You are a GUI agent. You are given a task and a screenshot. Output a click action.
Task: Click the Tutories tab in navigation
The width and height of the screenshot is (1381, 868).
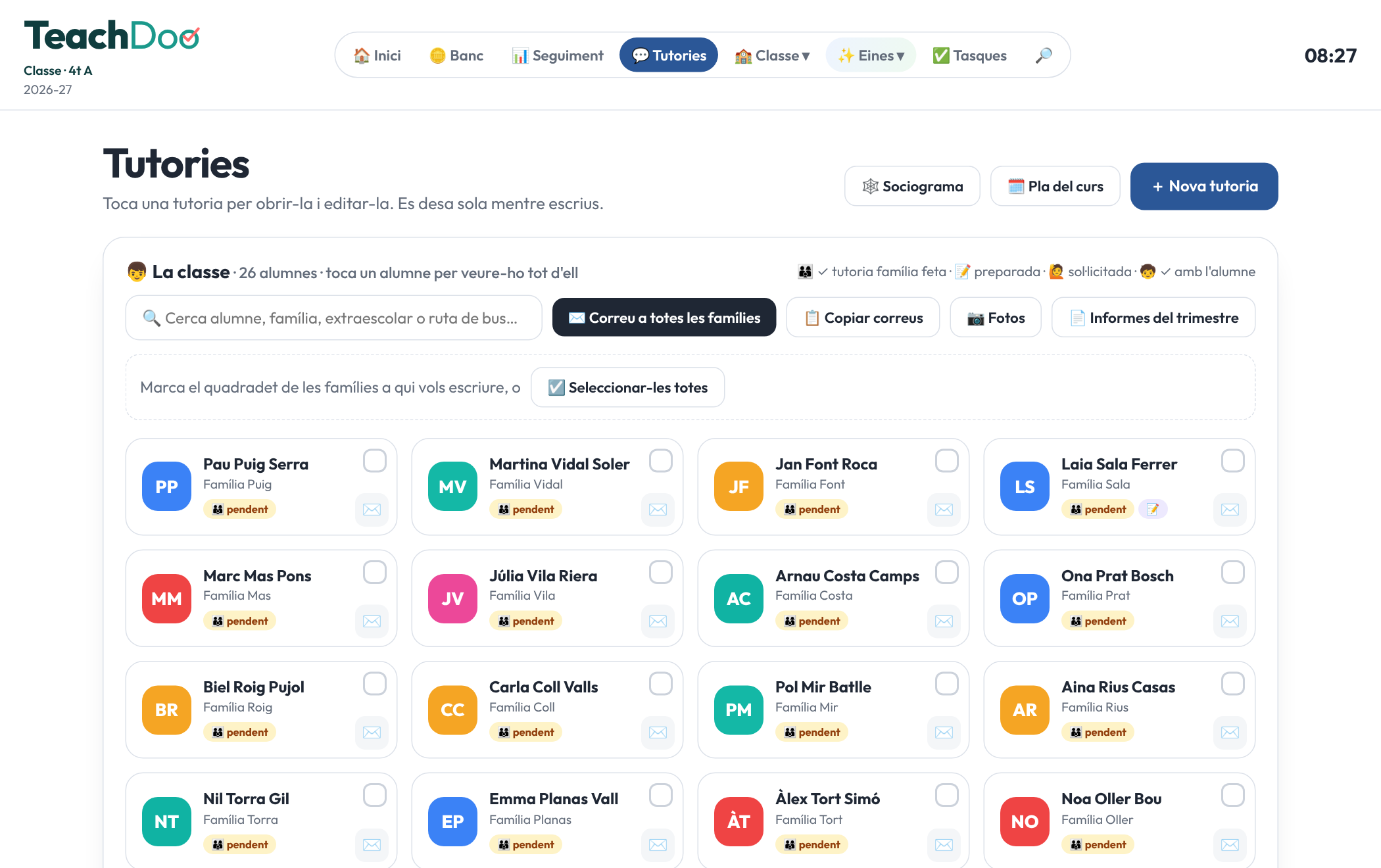point(669,55)
